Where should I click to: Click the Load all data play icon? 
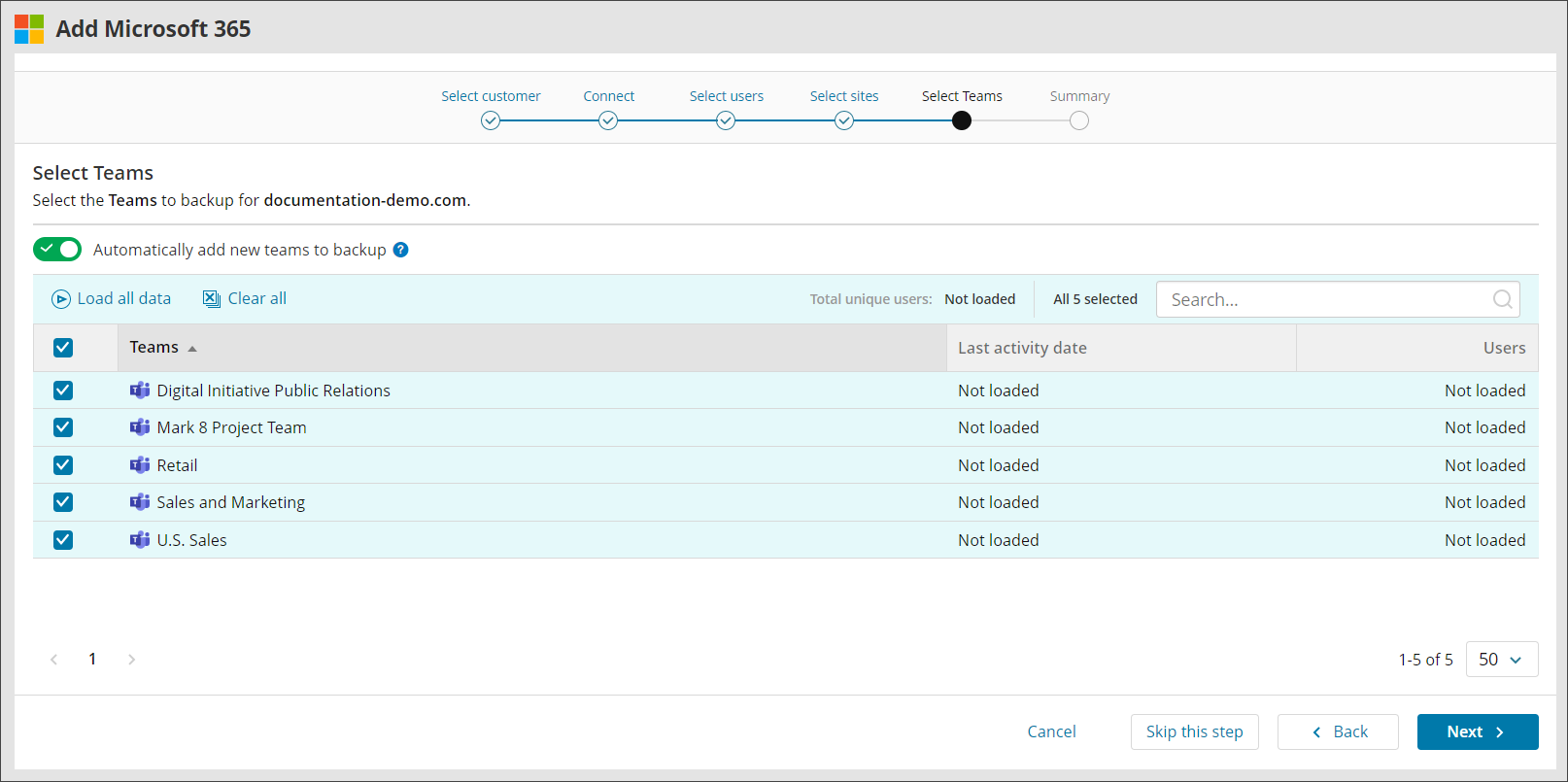[61, 299]
